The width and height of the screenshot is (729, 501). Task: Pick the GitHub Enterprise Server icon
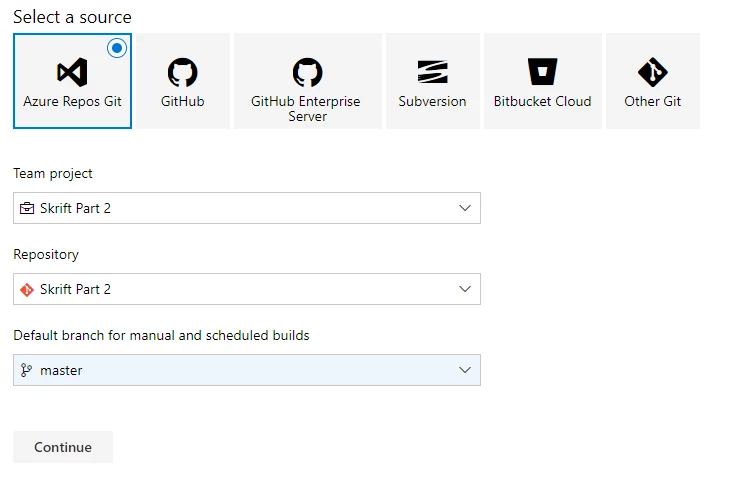307,72
